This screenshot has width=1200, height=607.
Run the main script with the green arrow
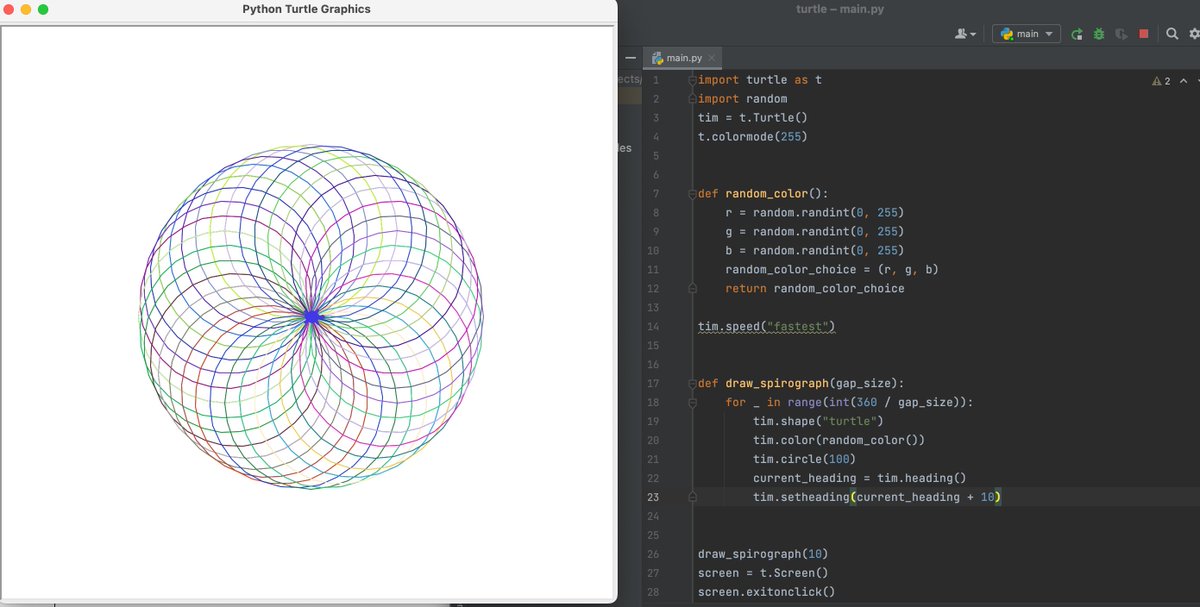(x=1076, y=33)
